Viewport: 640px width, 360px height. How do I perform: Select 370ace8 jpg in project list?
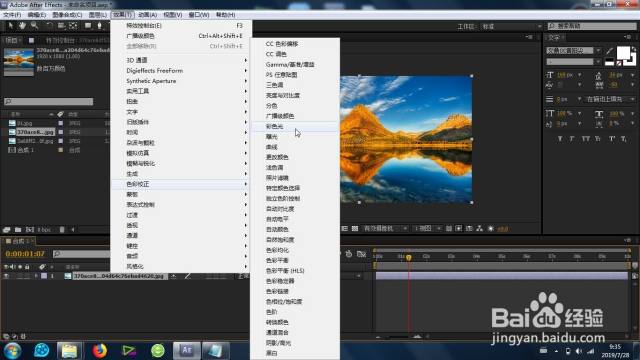[34, 132]
